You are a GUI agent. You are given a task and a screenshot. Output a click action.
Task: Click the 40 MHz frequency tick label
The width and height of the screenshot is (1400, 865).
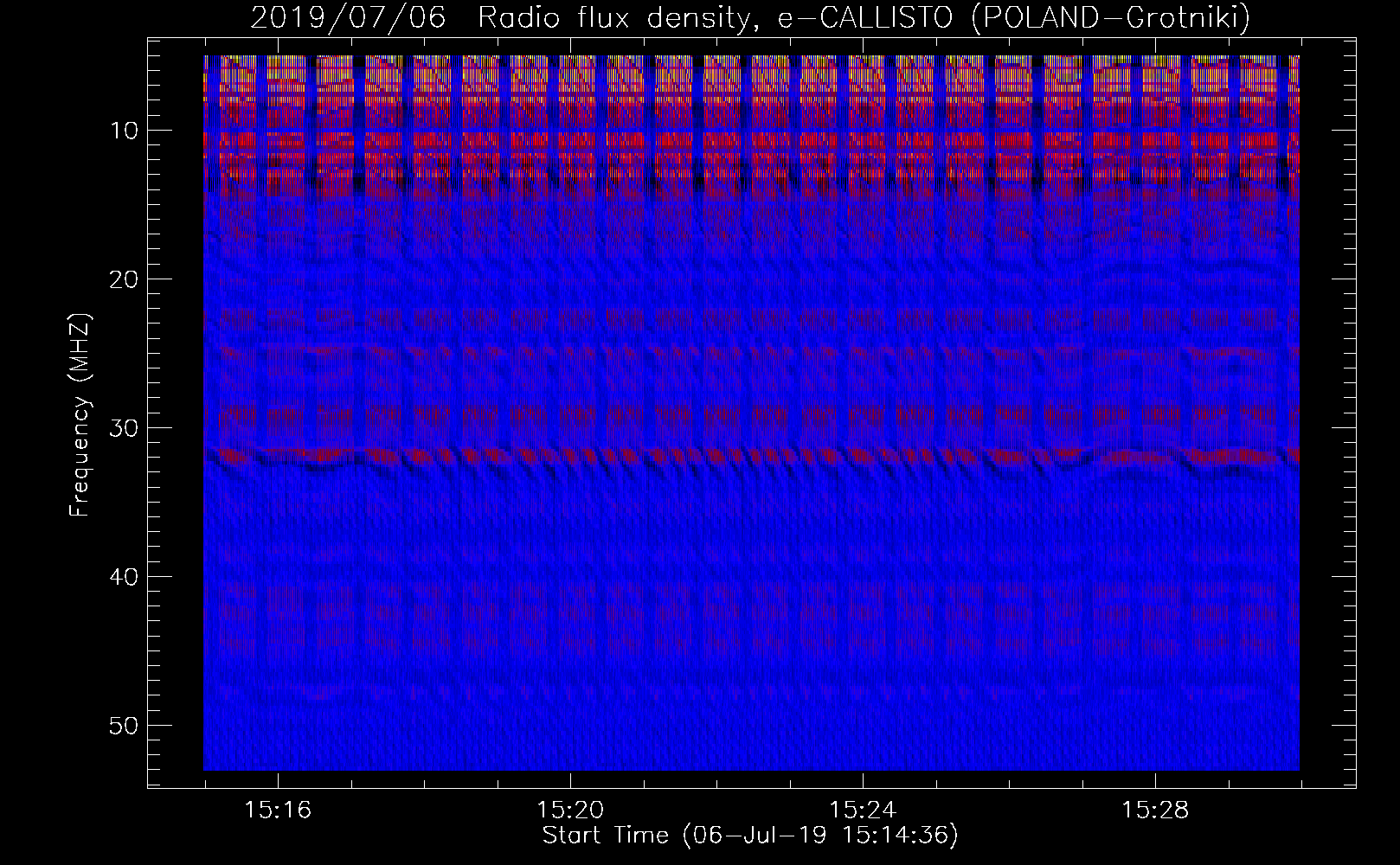tap(125, 577)
